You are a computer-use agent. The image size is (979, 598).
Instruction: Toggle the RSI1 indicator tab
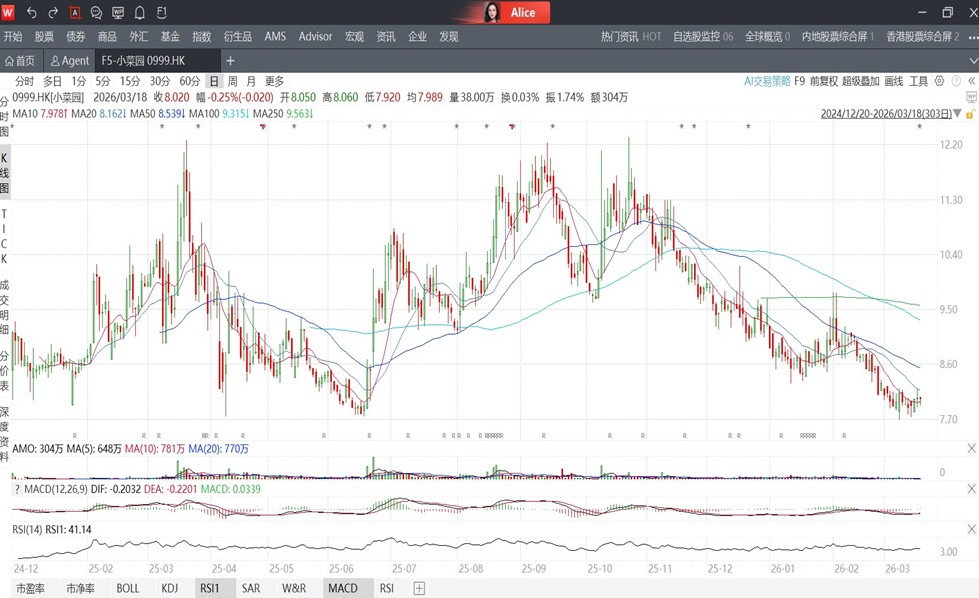pos(209,588)
